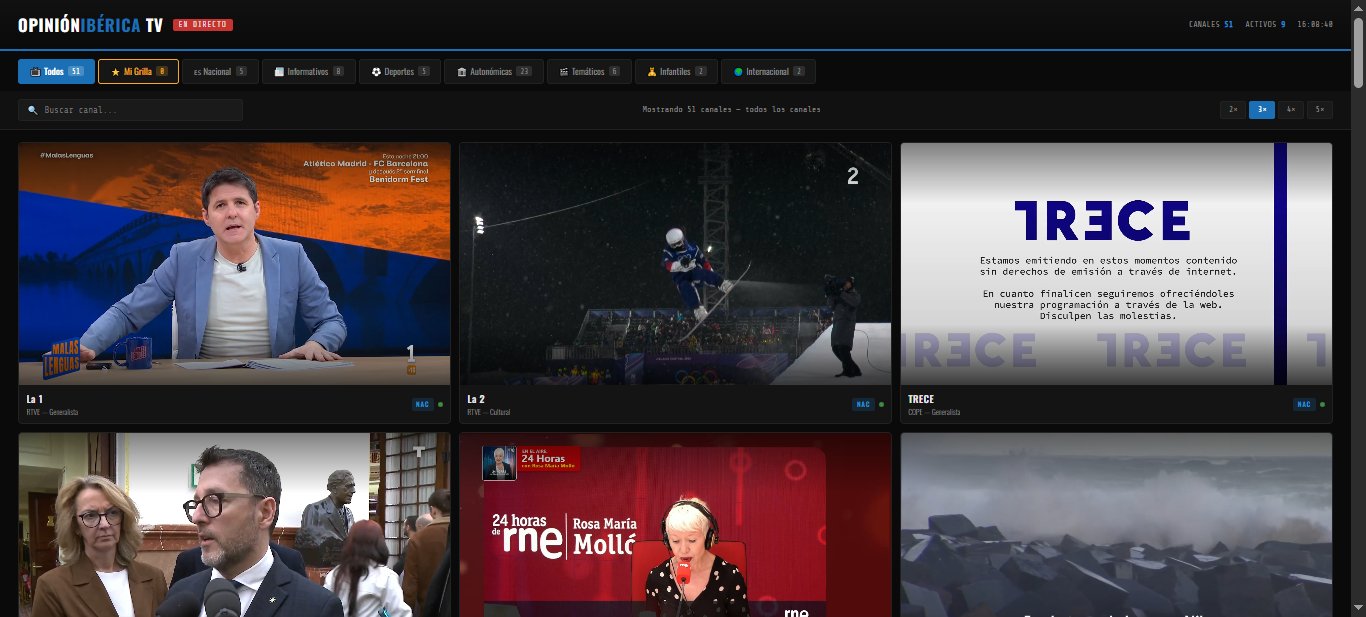The height and width of the screenshot is (617, 1366).
Task: Click the Opinión Ibérica TV logo
Action: click(90, 25)
